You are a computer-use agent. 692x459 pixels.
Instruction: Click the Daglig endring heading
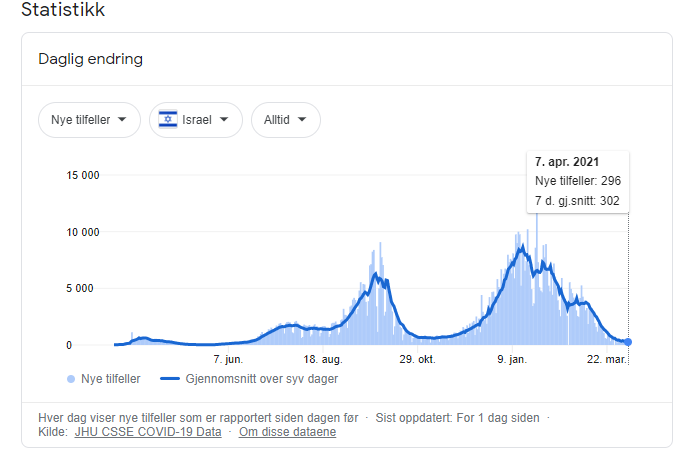pos(91,59)
